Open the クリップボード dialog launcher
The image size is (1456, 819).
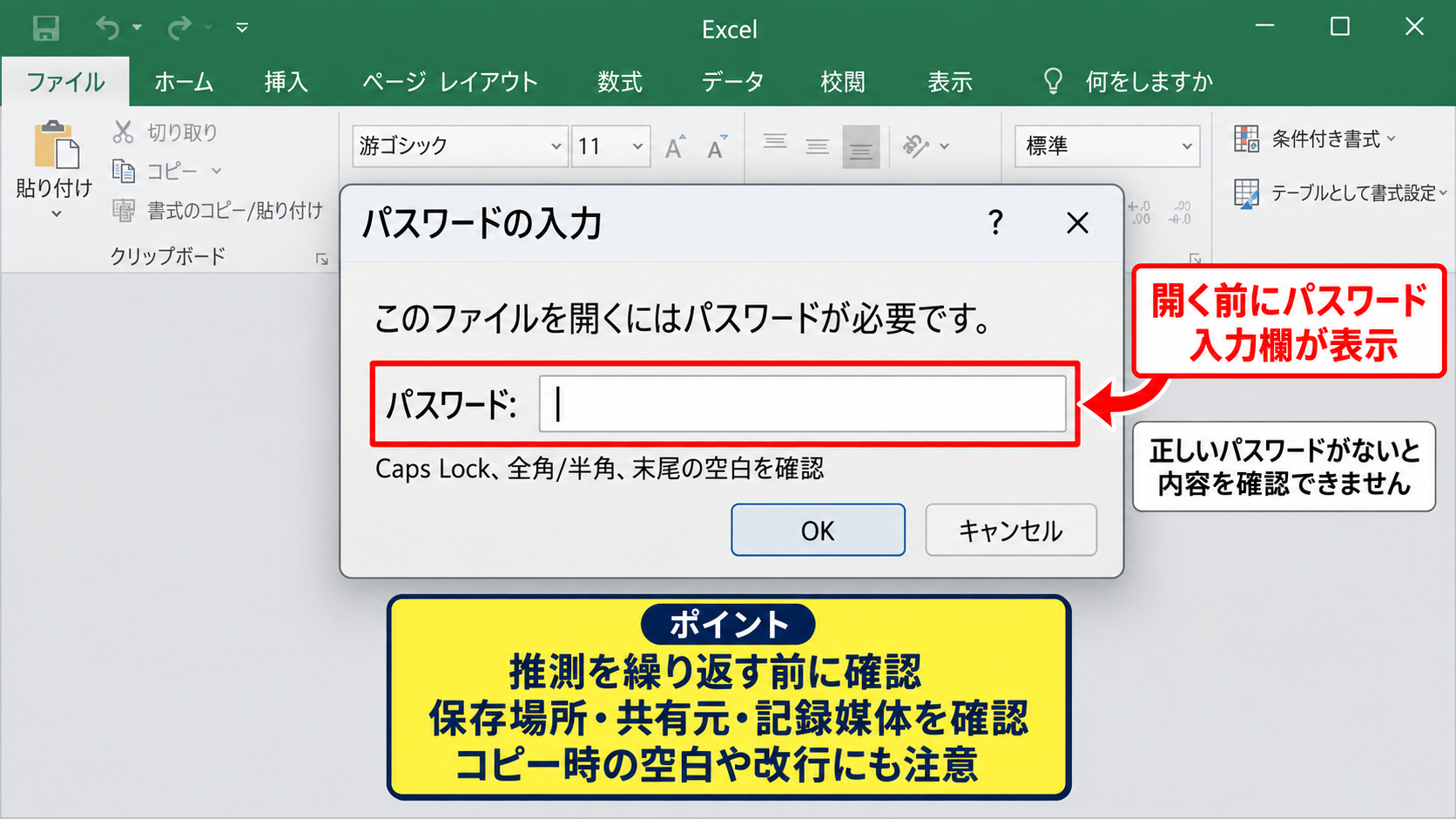322,260
